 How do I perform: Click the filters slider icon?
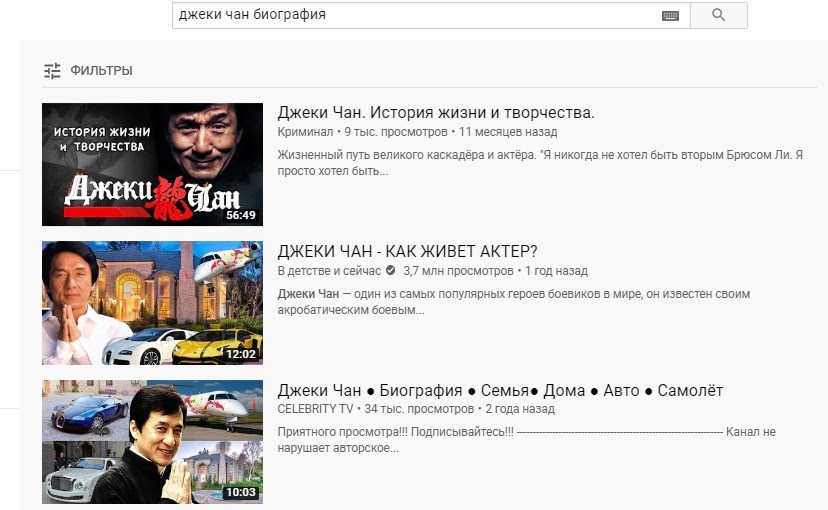tap(52, 71)
